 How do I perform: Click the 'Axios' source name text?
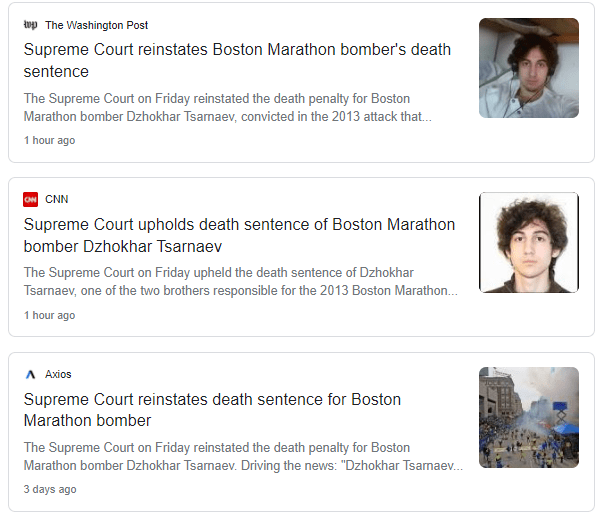[58, 374]
